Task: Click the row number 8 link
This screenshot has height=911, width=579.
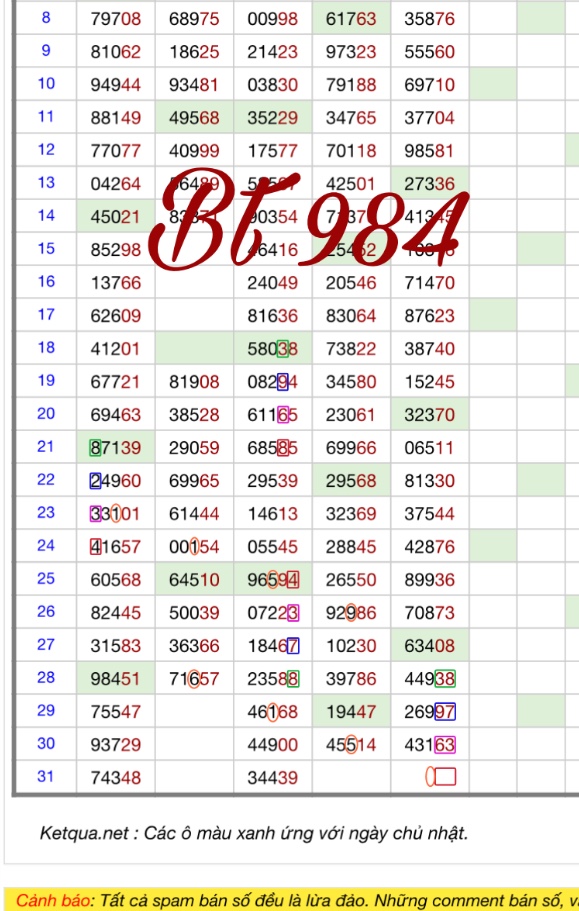Action: (46, 17)
